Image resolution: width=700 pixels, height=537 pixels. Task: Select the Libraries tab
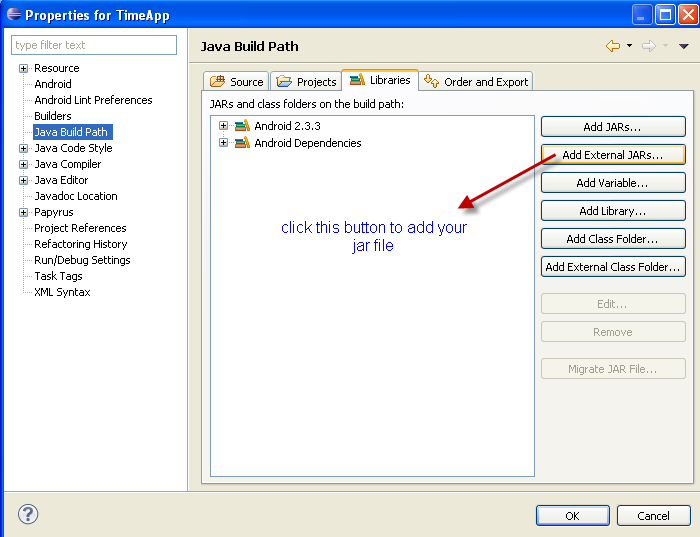(x=380, y=80)
